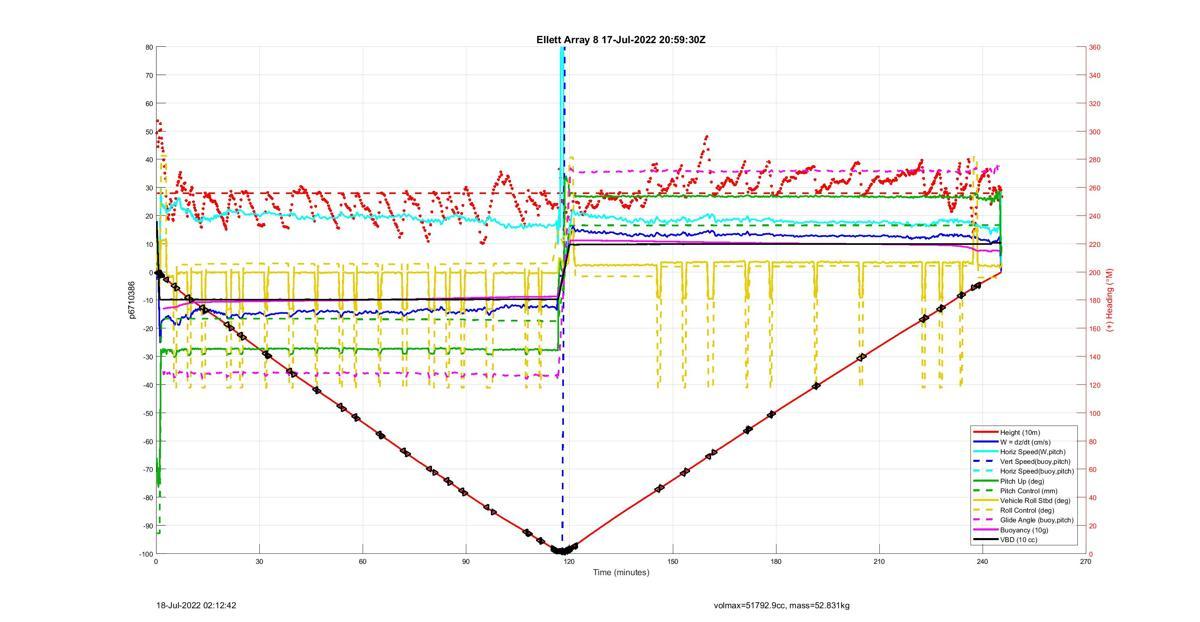Click the 'volmax=51792.9cc, mass=52.831kg' footer text

782,605
